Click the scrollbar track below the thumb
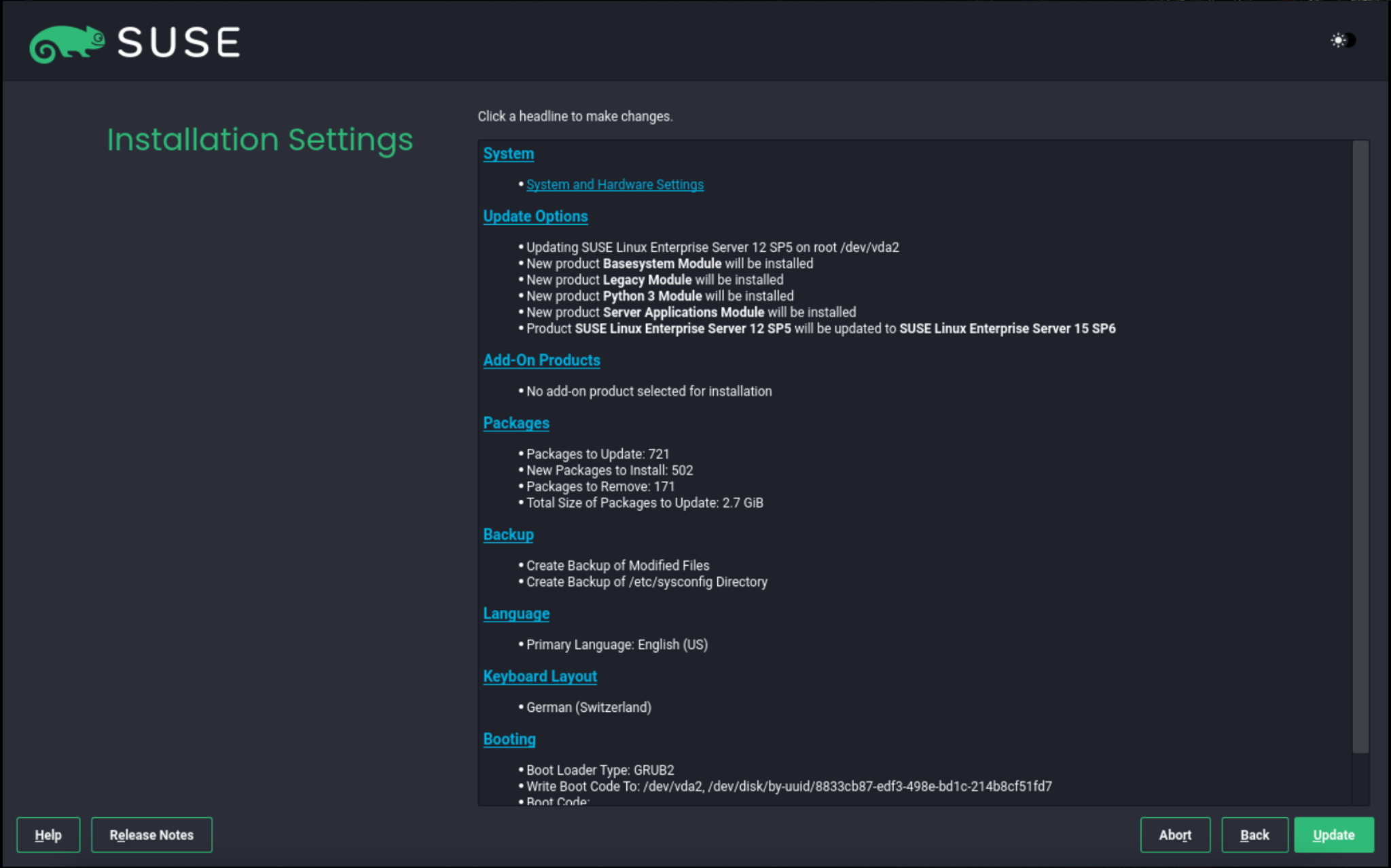Screen dimensions: 1391x868 coord(1360,780)
